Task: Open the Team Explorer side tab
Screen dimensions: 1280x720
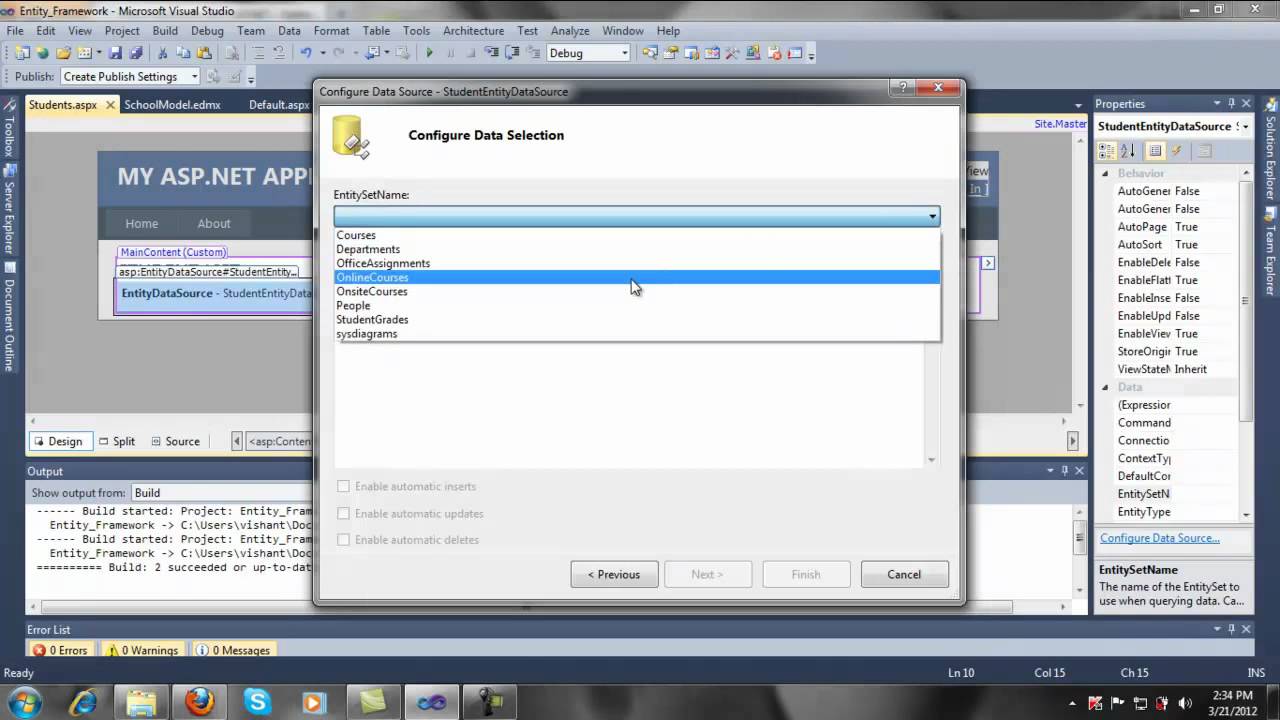Action: (1270, 250)
